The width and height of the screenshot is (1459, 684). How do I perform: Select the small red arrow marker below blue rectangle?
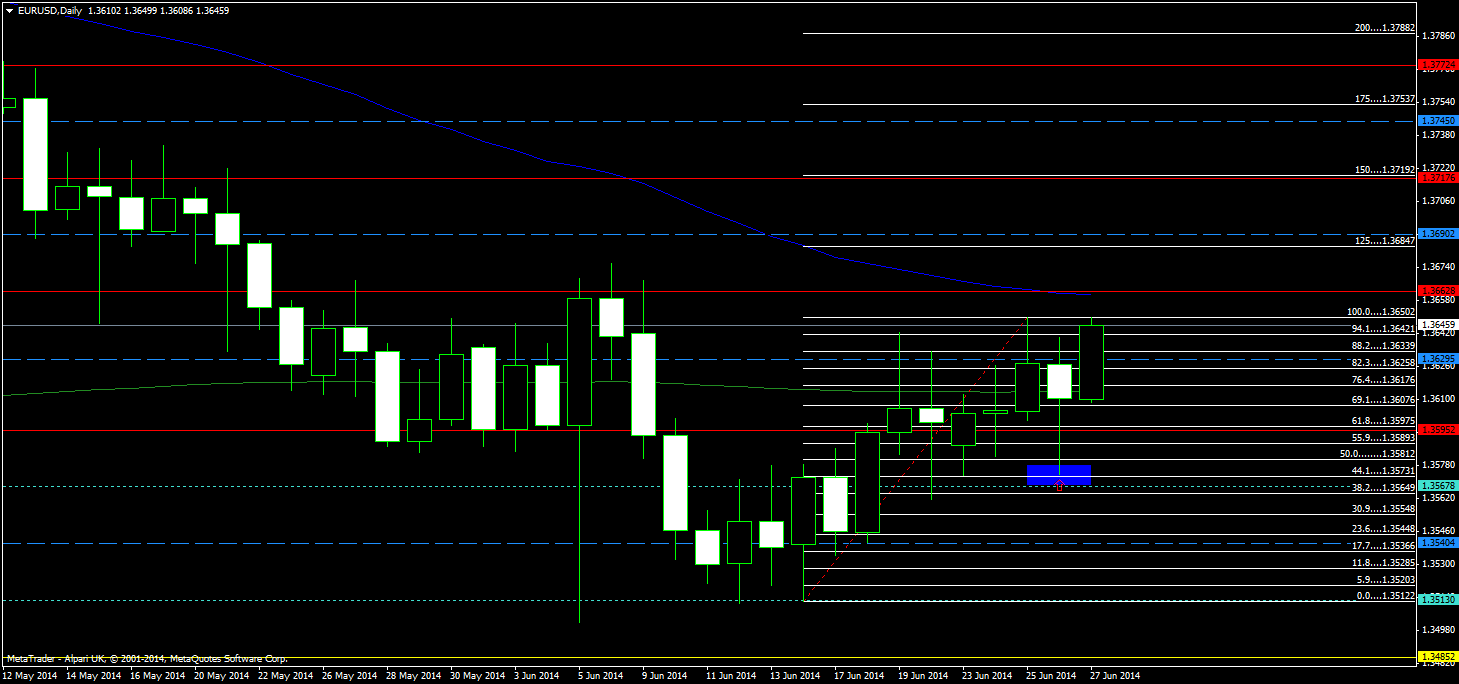point(1059,486)
